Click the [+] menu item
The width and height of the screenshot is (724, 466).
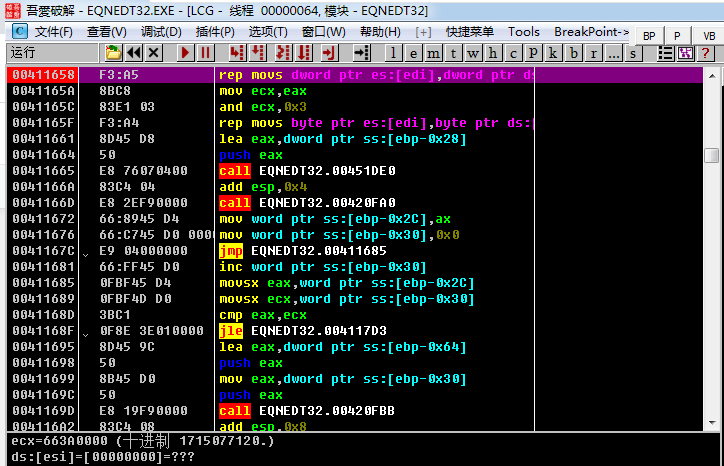(423, 32)
